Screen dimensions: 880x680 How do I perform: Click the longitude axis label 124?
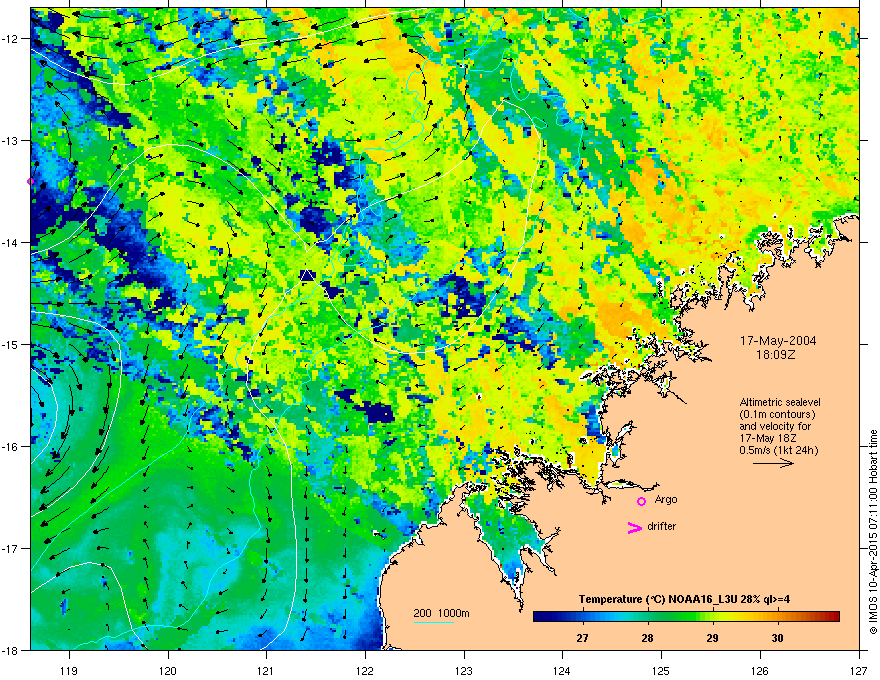point(562,671)
